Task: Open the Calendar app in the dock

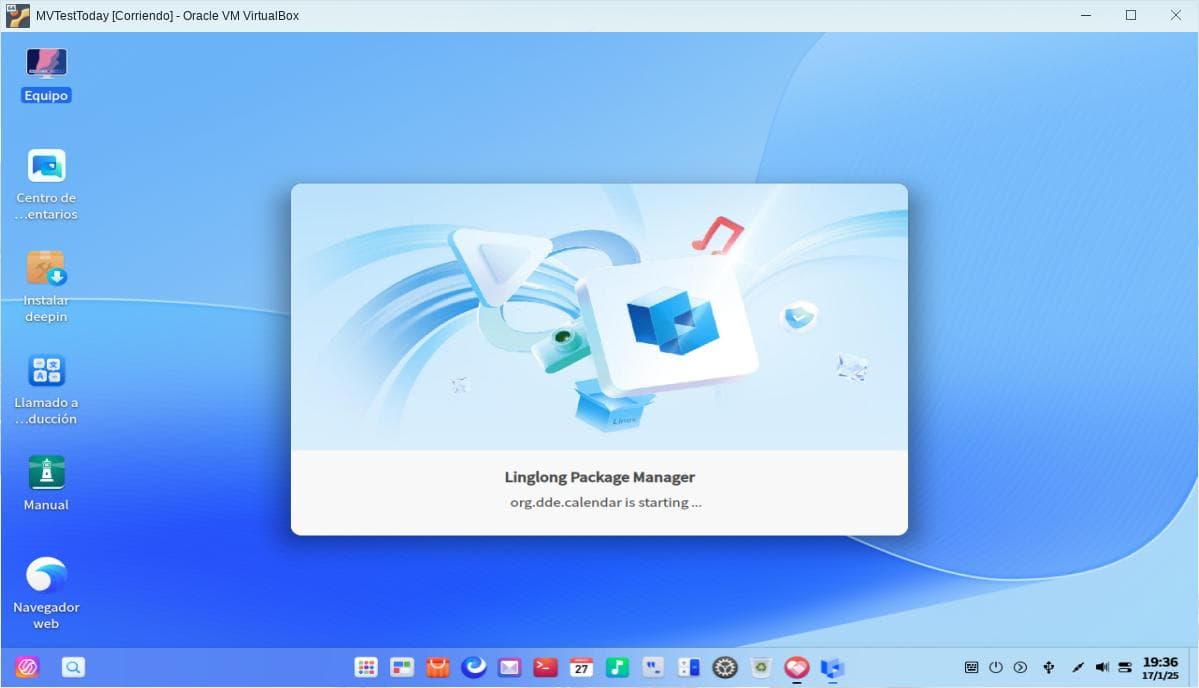Action: point(581,667)
